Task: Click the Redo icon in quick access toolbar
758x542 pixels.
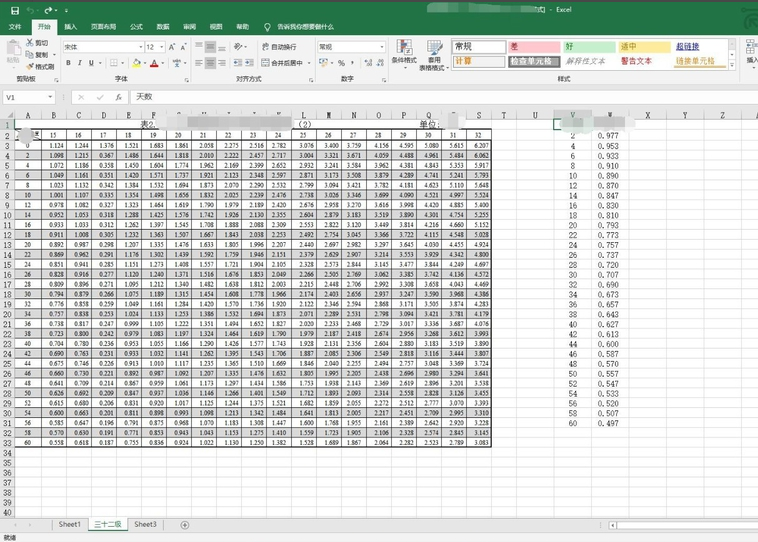Action: [48, 10]
